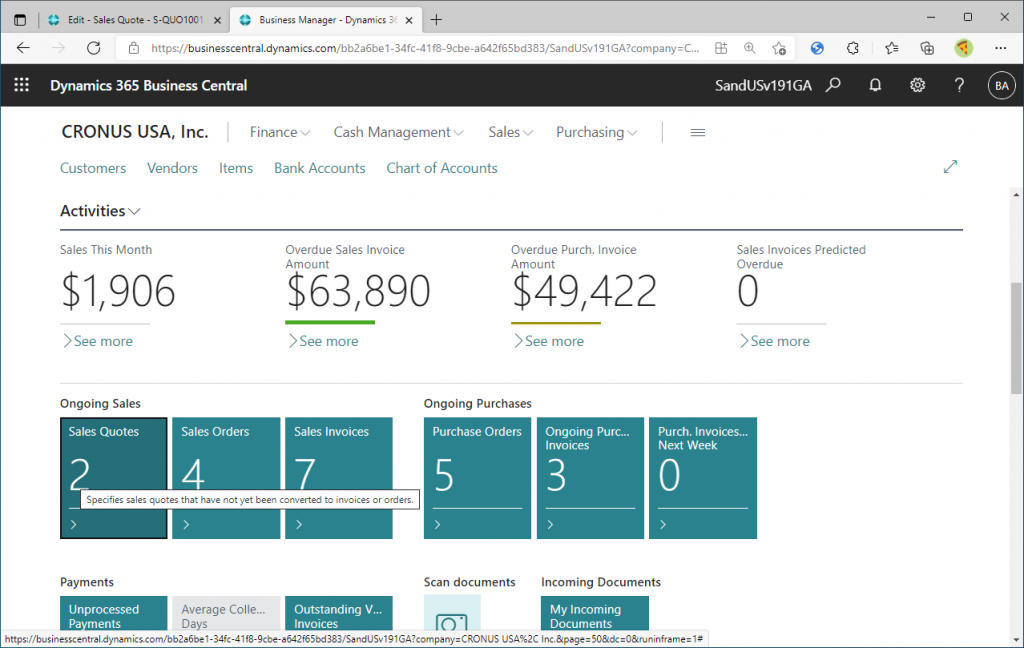Open the Chart of Accounts
This screenshot has width=1024, height=648.
pos(441,168)
